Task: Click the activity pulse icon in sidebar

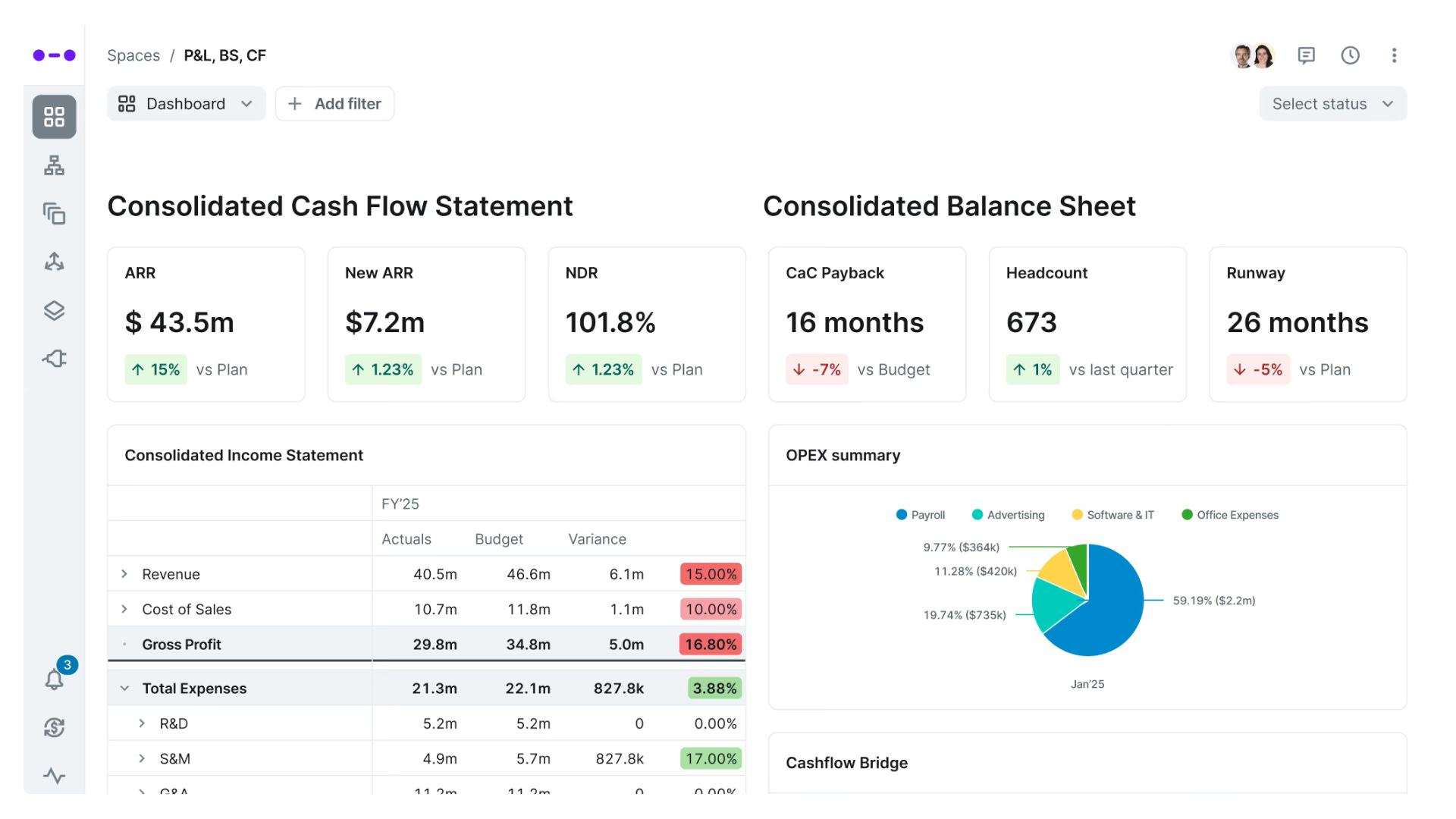Action: click(54, 776)
